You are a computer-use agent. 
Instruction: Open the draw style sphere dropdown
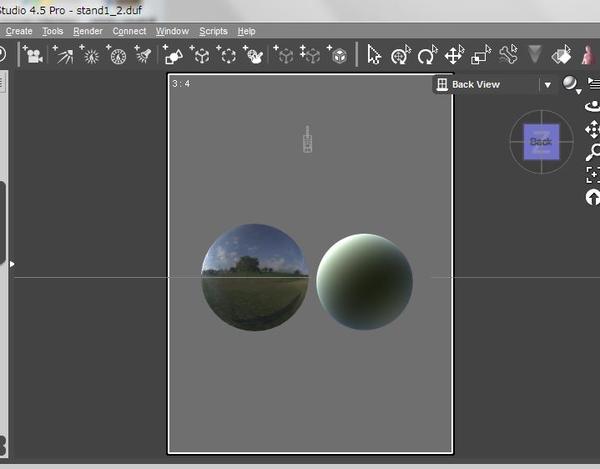(571, 84)
